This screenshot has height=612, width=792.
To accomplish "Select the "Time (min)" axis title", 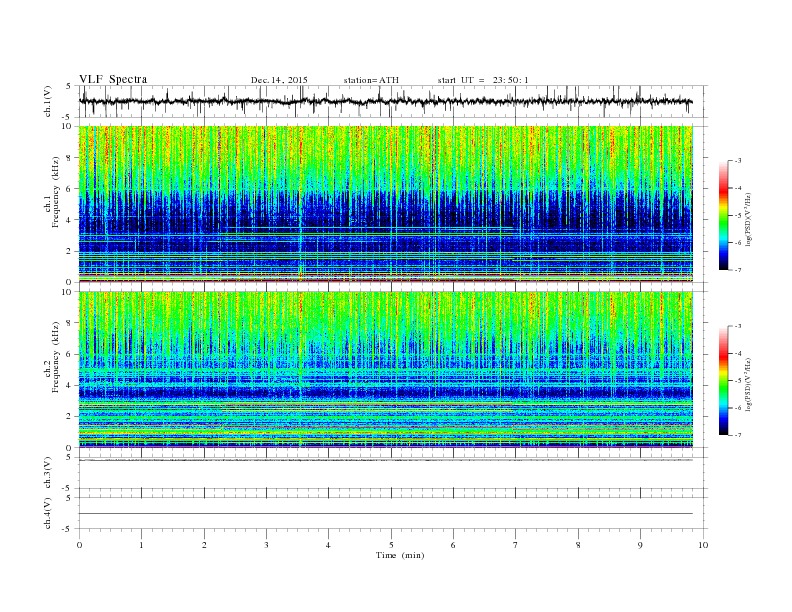I will (400, 555).
